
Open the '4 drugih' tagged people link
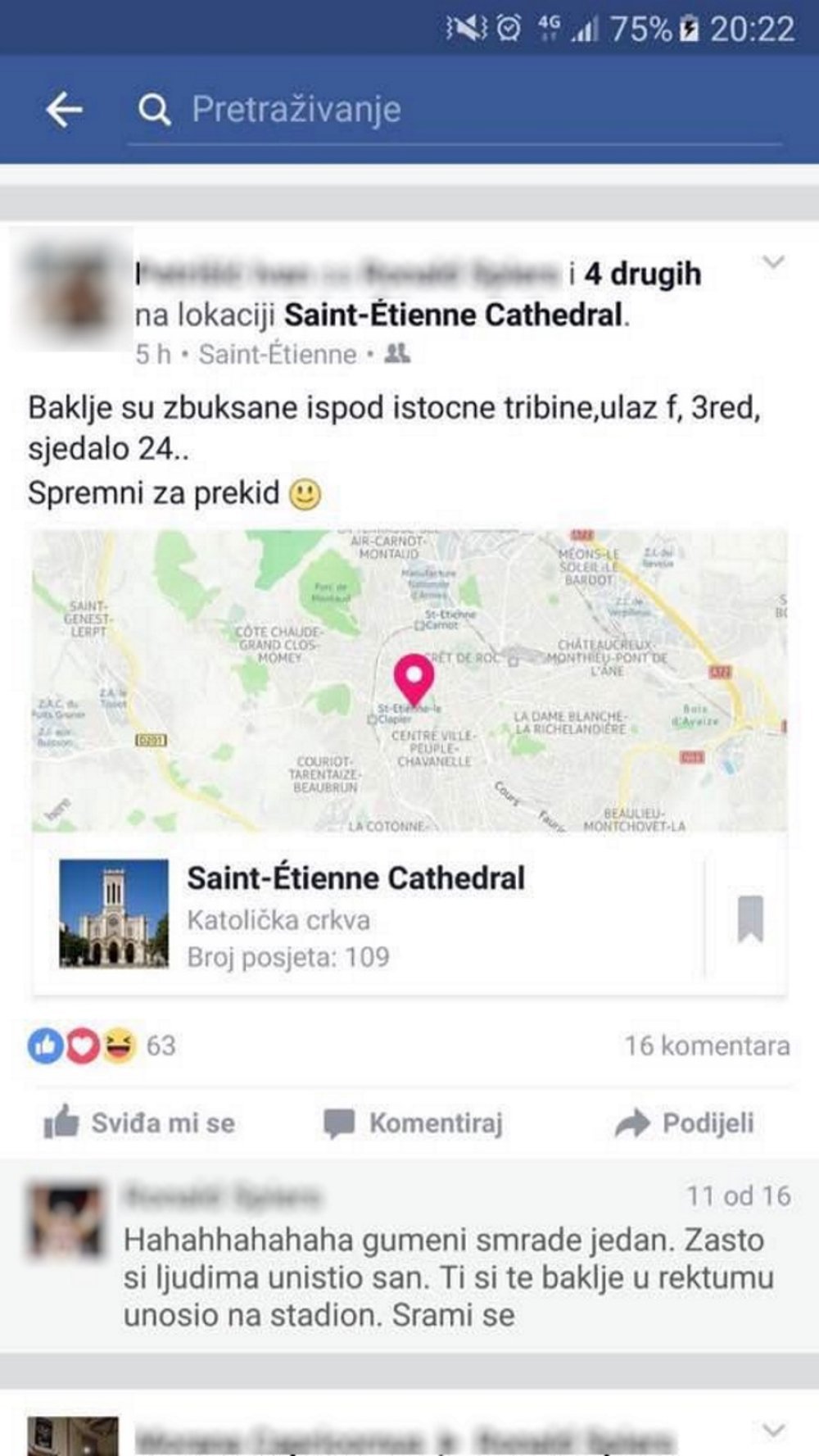pyautogui.click(x=643, y=274)
